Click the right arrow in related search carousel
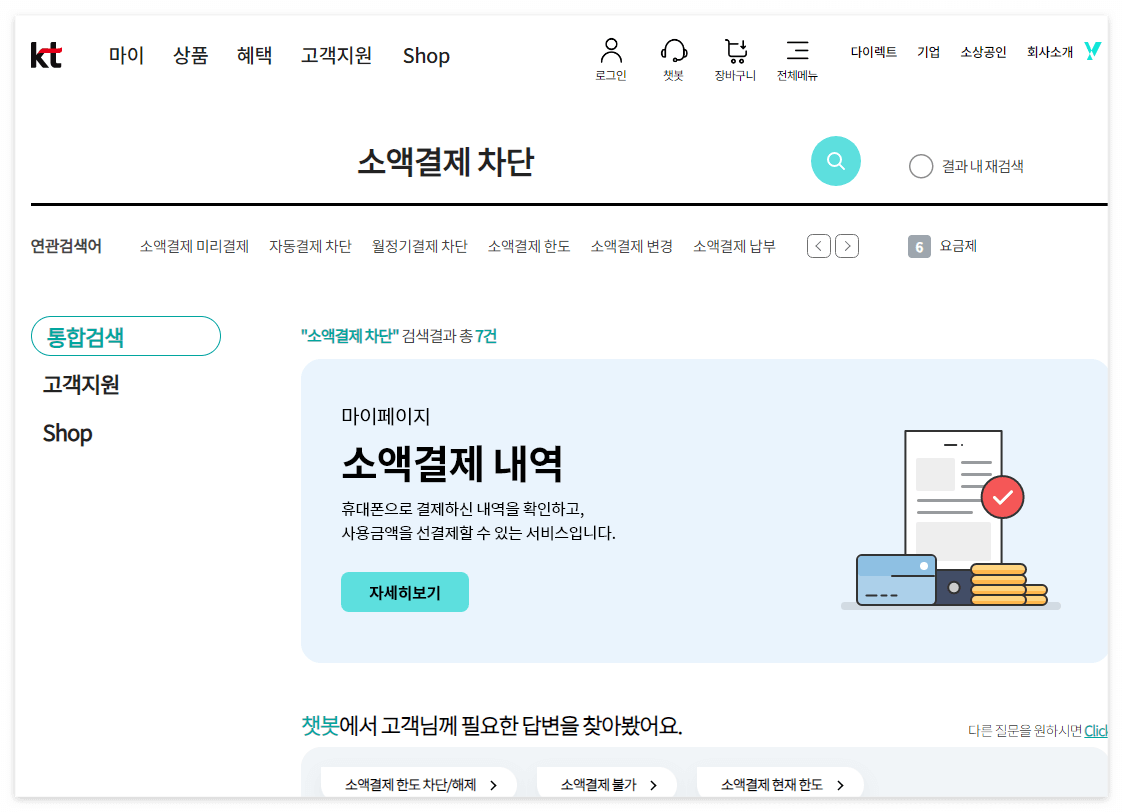1123x812 pixels. [846, 246]
